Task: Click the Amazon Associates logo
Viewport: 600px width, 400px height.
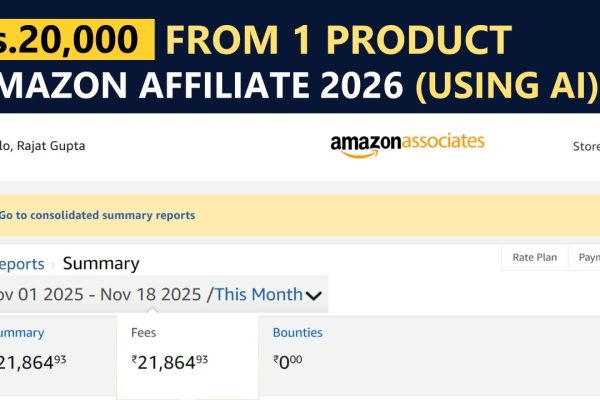Action: pyautogui.click(x=407, y=144)
